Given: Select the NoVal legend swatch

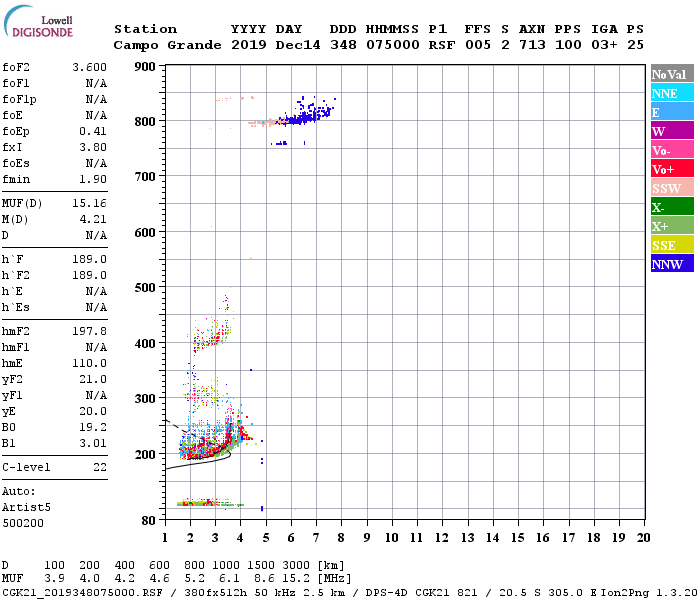Looking at the screenshot, I should 672,74.
